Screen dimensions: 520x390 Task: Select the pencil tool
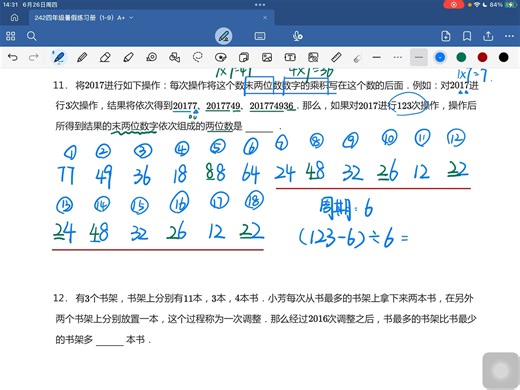82,57
